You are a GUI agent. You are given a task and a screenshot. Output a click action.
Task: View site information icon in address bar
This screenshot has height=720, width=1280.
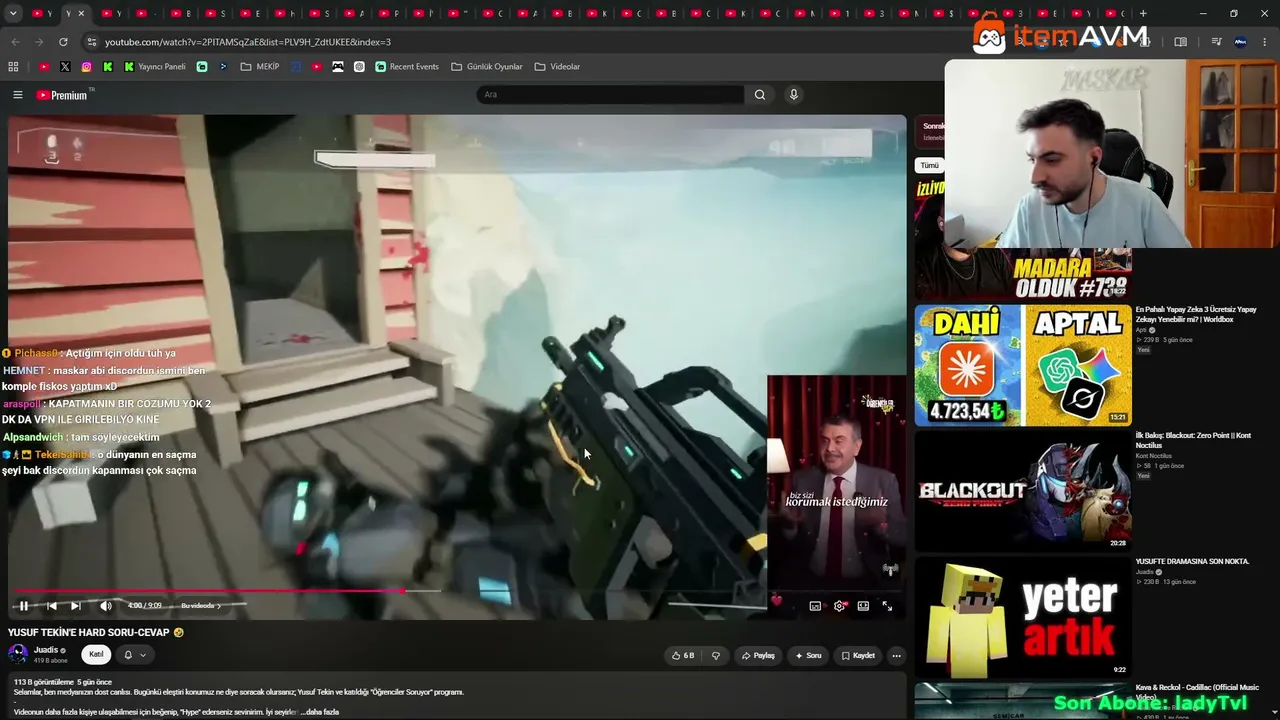tap(92, 42)
